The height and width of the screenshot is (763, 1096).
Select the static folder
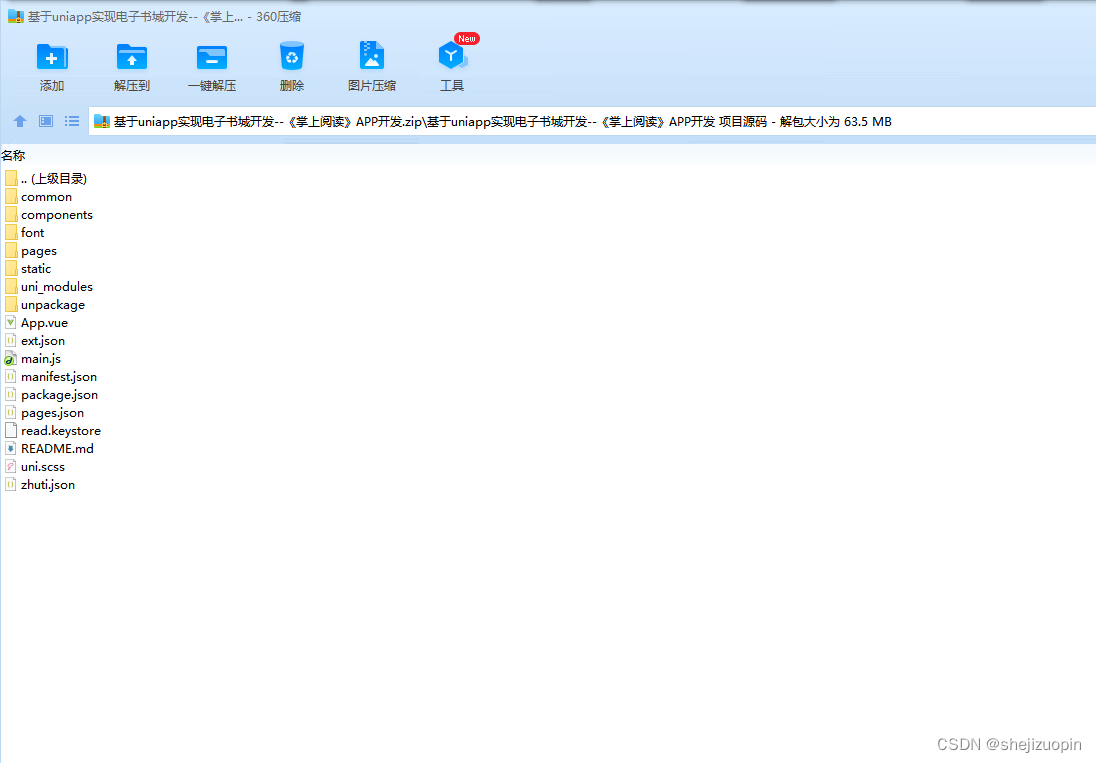[x=28, y=269]
